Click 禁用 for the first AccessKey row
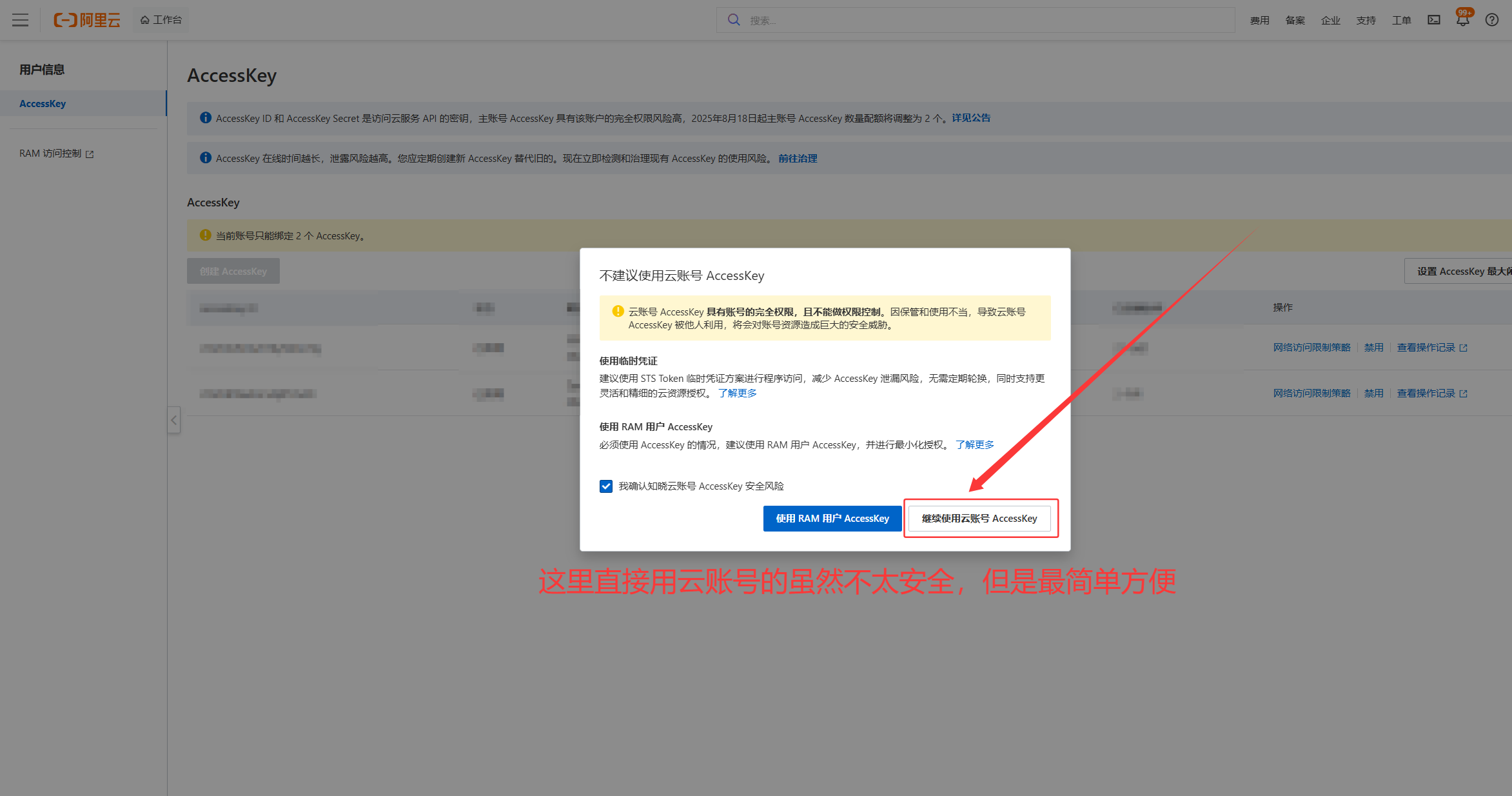 point(1373,348)
